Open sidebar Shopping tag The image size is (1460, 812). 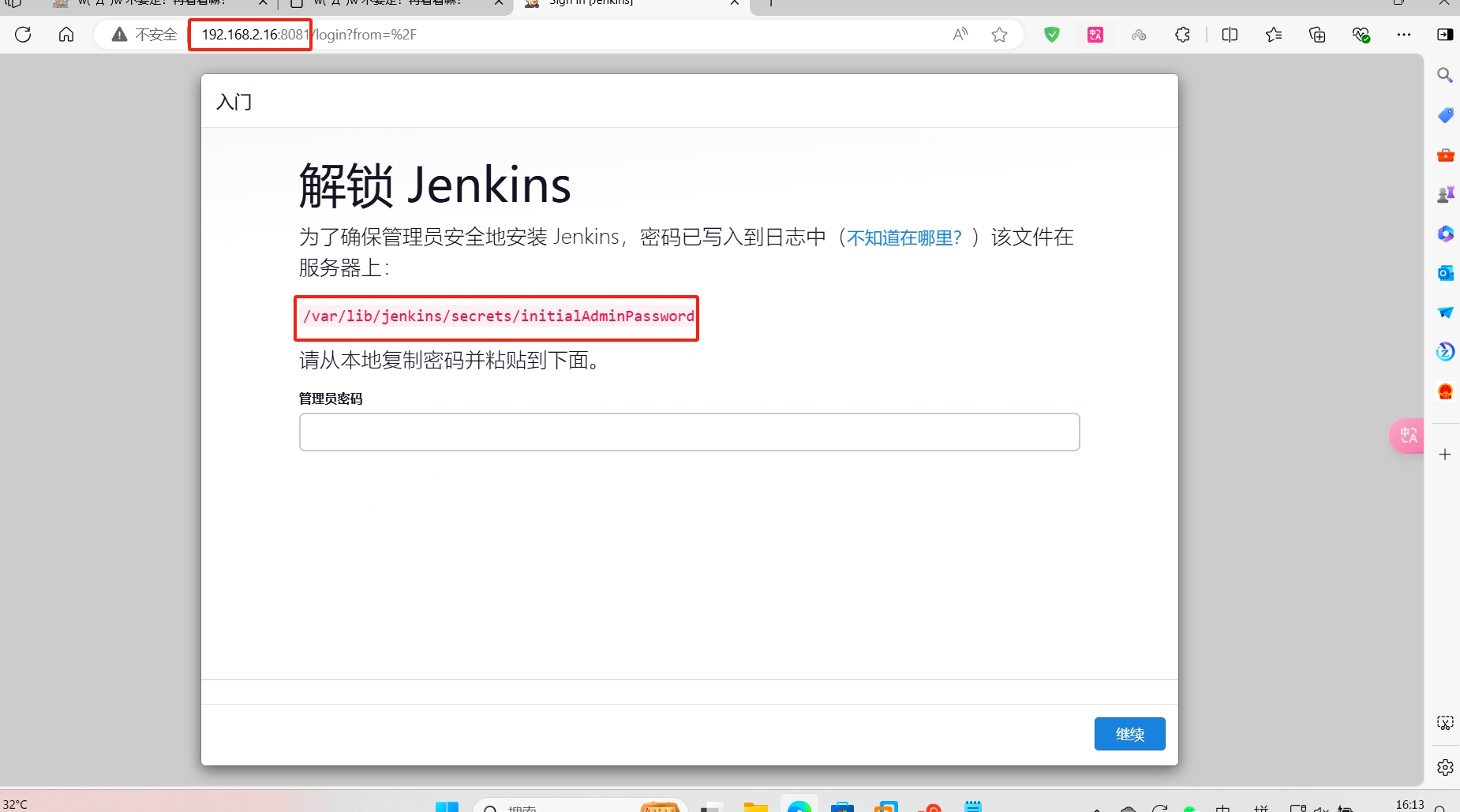[x=1445, y=115]
